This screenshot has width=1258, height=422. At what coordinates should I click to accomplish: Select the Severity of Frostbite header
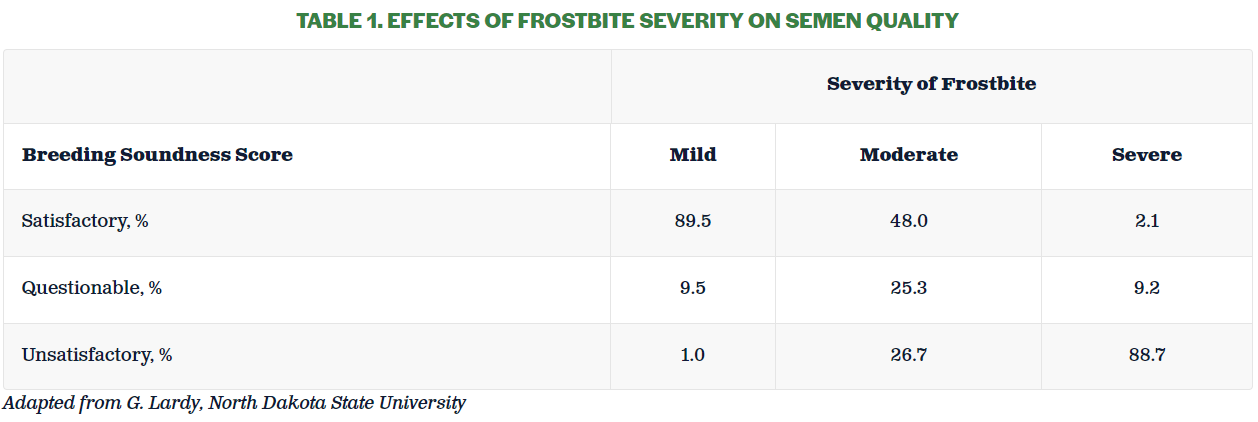click(x=931, y=84)
